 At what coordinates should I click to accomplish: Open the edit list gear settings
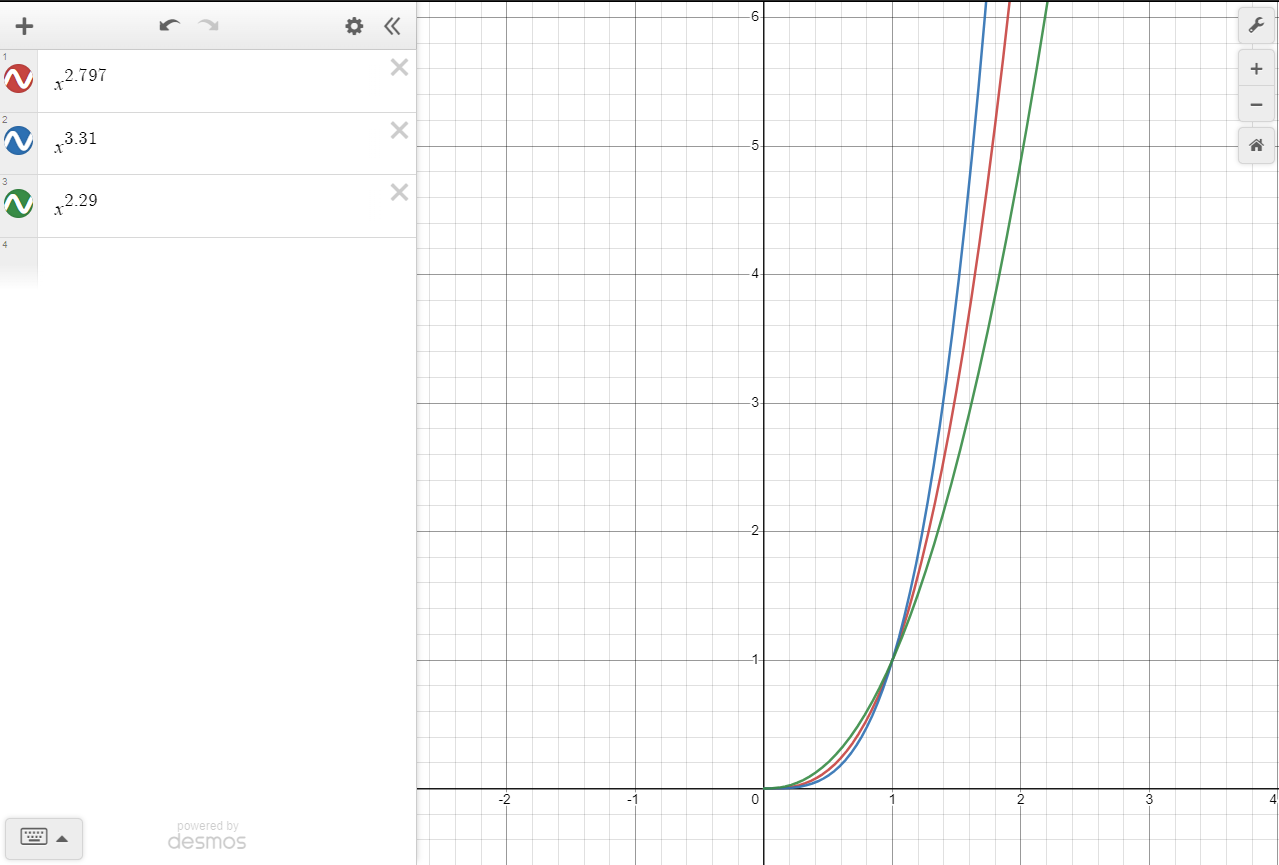pyautogui.click(x=354, y=26)
